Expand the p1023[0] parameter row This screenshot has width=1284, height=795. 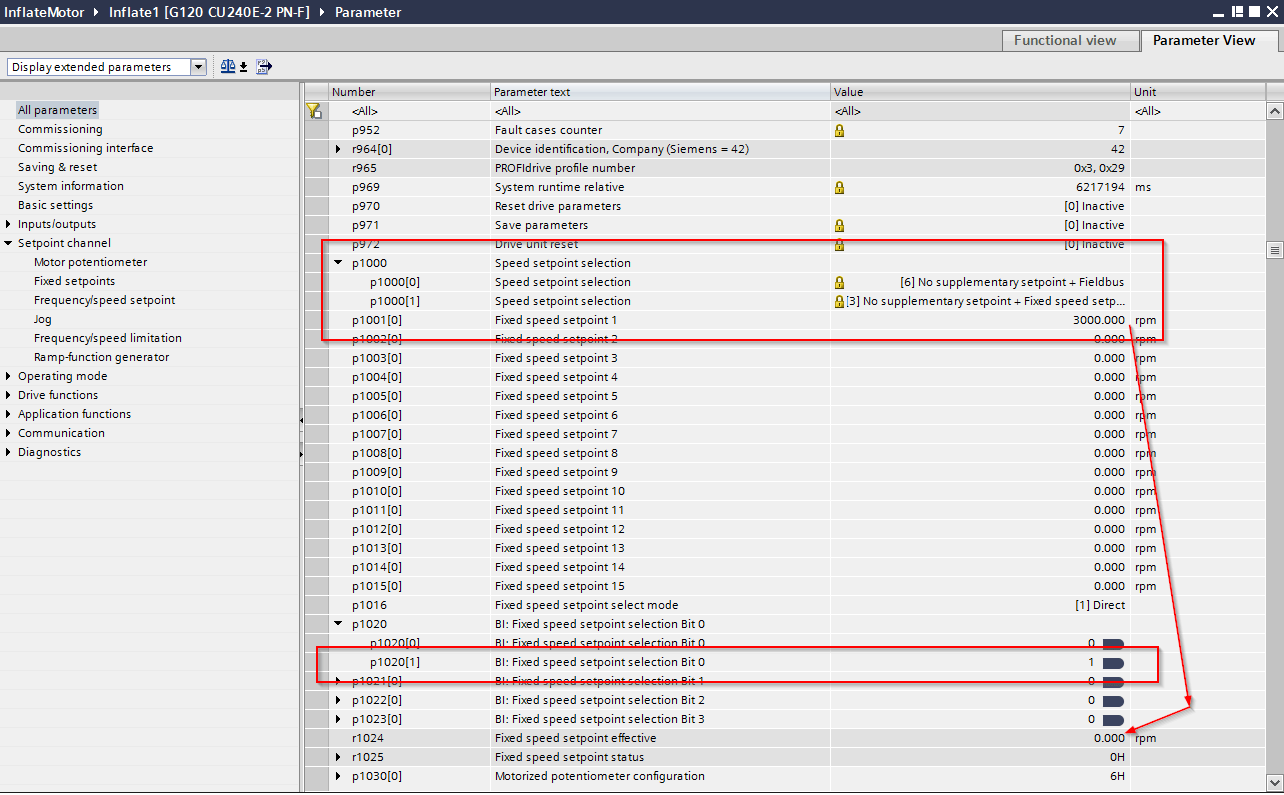(x=338, y=719)
